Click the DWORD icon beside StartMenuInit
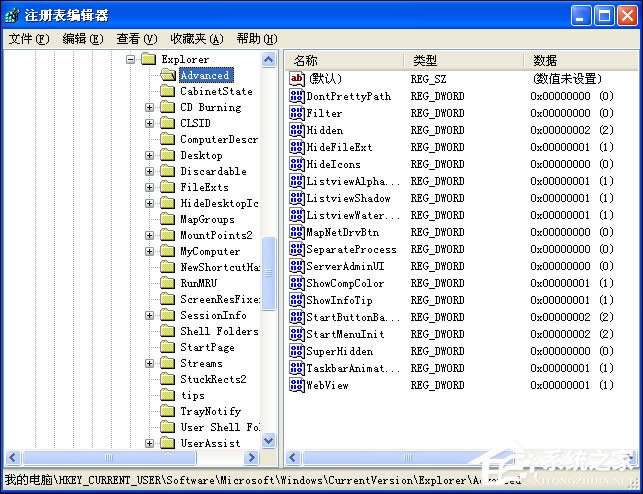Image resolution: width=643 pixels, height=494 pixels. (x=297, y=334)
